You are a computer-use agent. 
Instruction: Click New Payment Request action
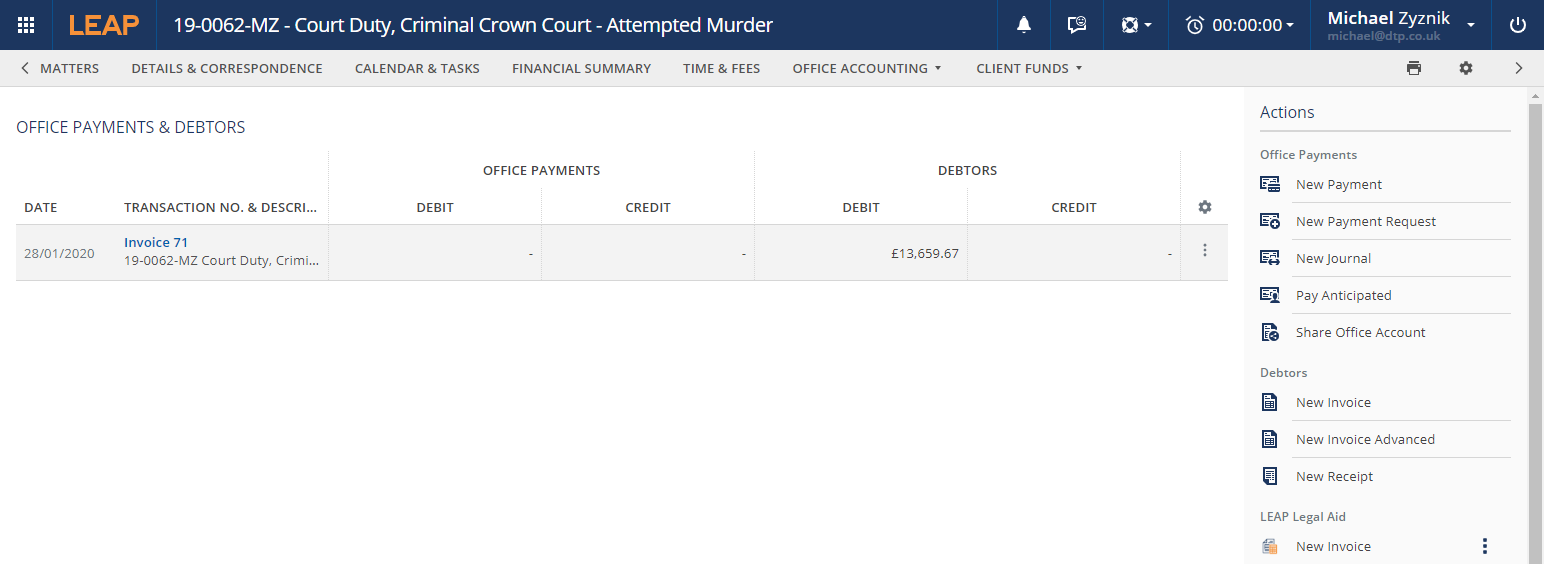coord(1365,221)
